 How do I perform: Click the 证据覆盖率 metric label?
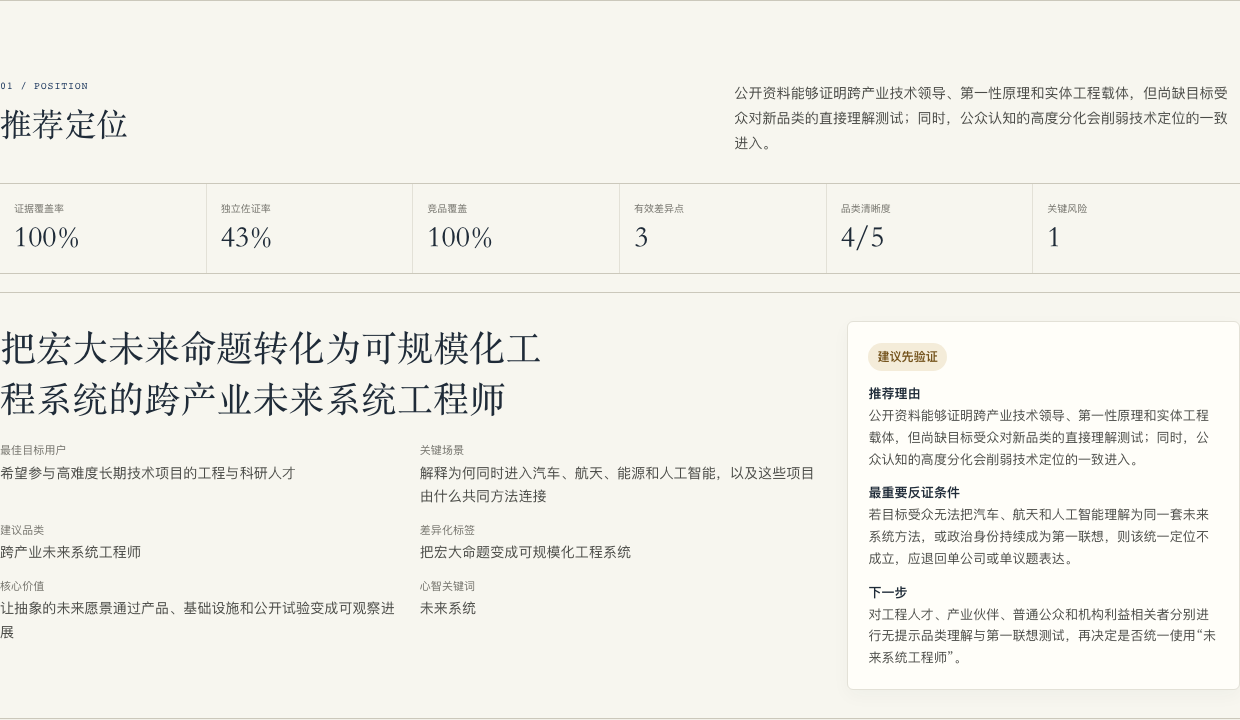click(39, 209)
